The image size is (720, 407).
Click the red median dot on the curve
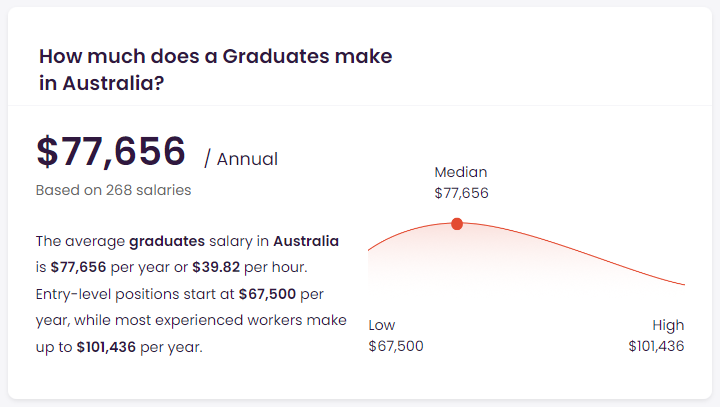tap(457, 223)
